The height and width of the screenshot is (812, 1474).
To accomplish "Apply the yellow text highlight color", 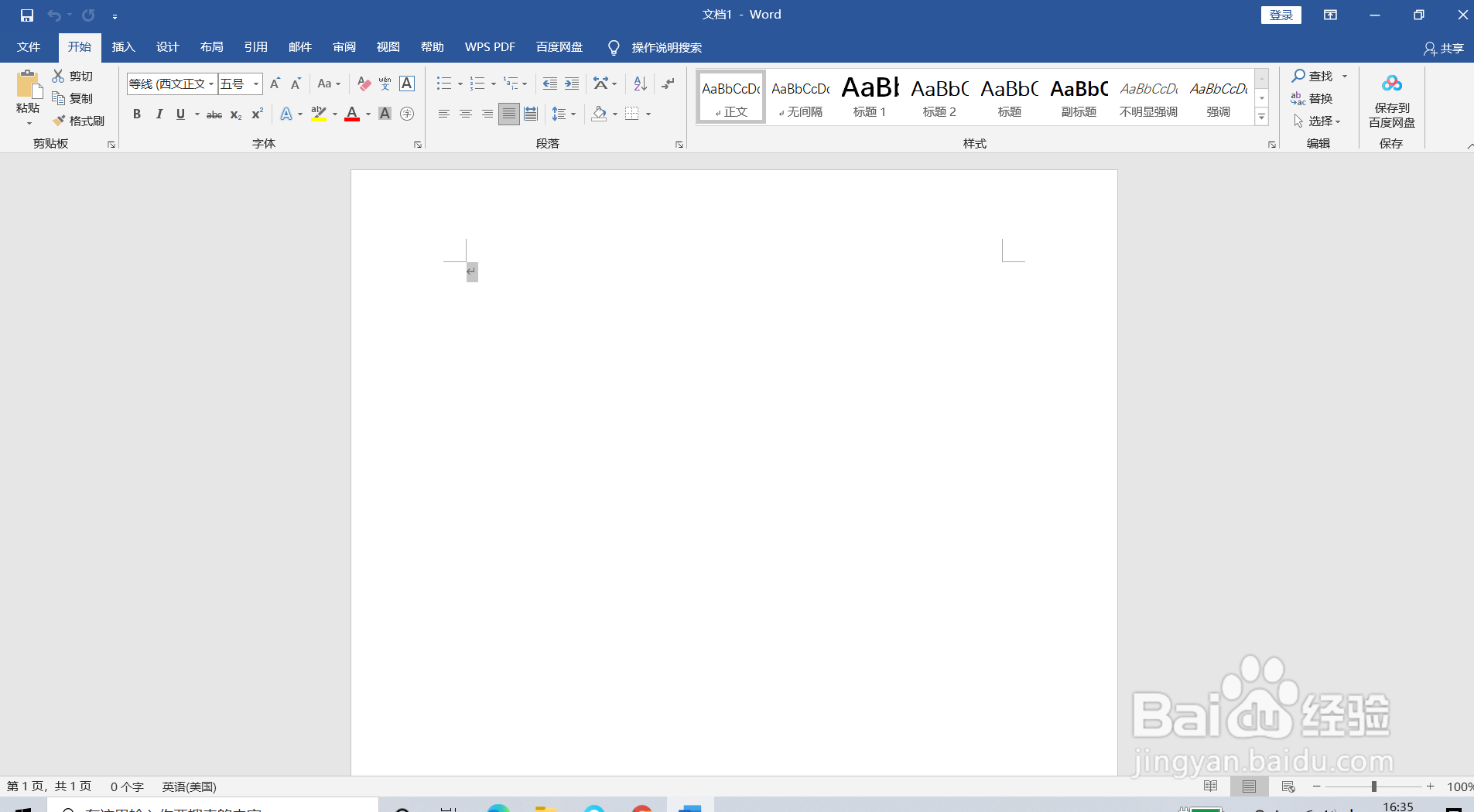I will tap(319, 114).
